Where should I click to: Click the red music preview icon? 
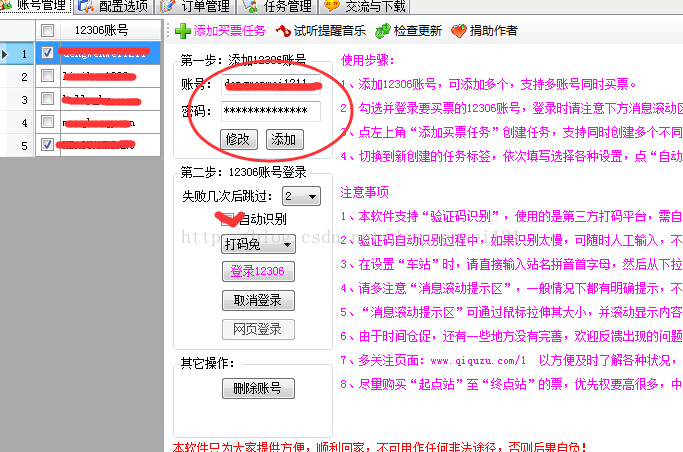click(283, 31)
